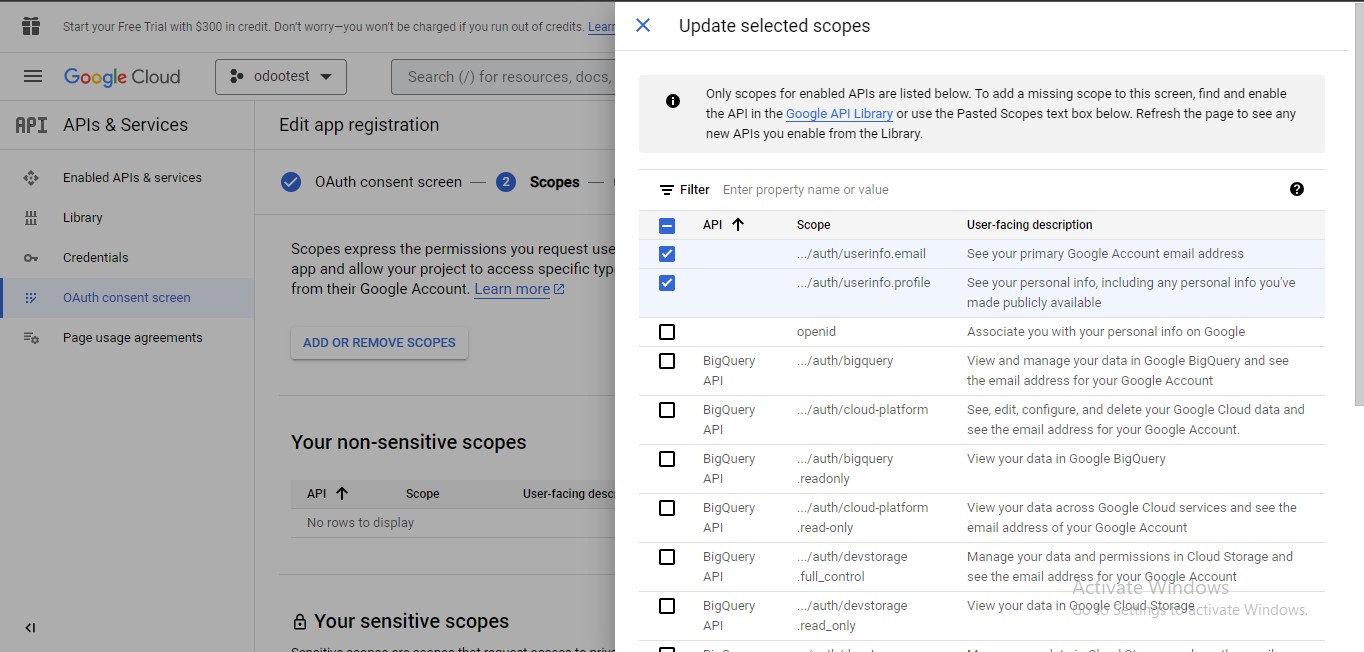Click the OAuth consent screen sidebar icon
The image size is (1364, 652).
[31, 298]
